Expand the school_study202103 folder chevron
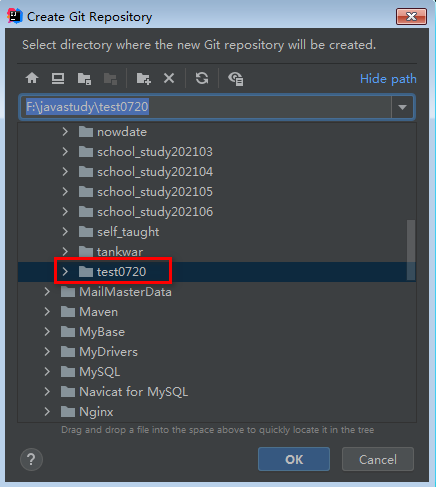436x487 pixels. [65, 152]
